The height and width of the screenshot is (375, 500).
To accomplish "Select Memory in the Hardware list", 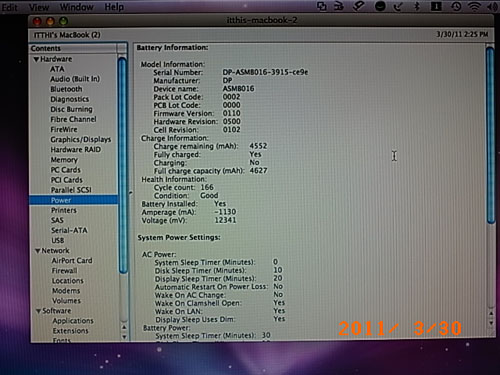I will [64, 160].
